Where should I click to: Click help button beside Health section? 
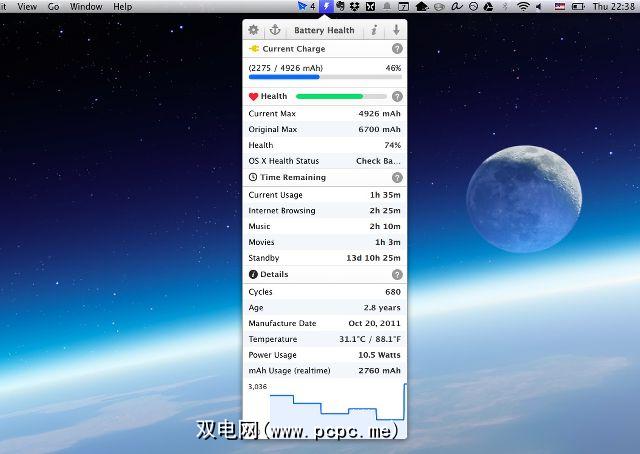[x=397, y=97]
